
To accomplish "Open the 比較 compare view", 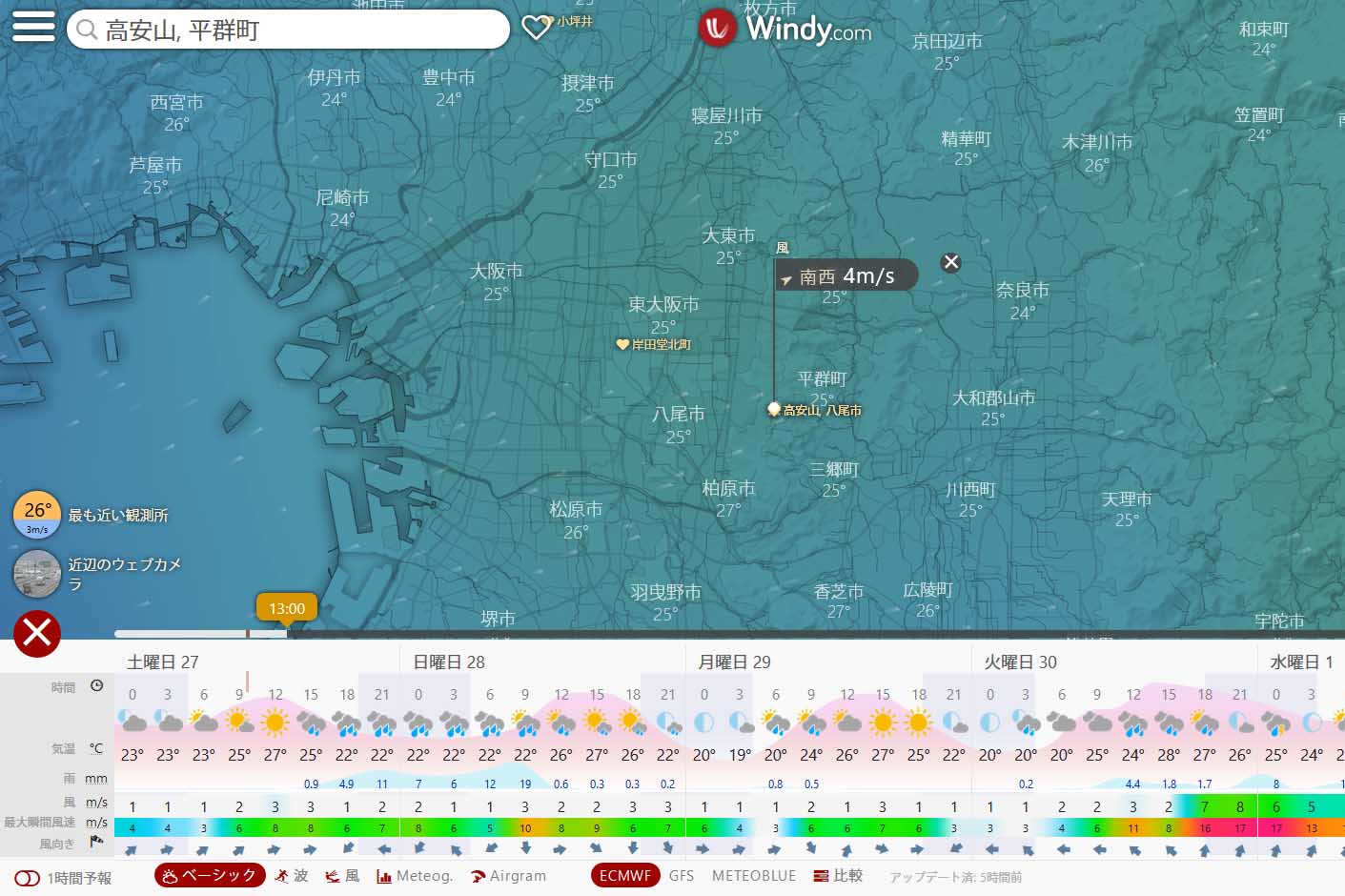I will click(x=838, y=875).
